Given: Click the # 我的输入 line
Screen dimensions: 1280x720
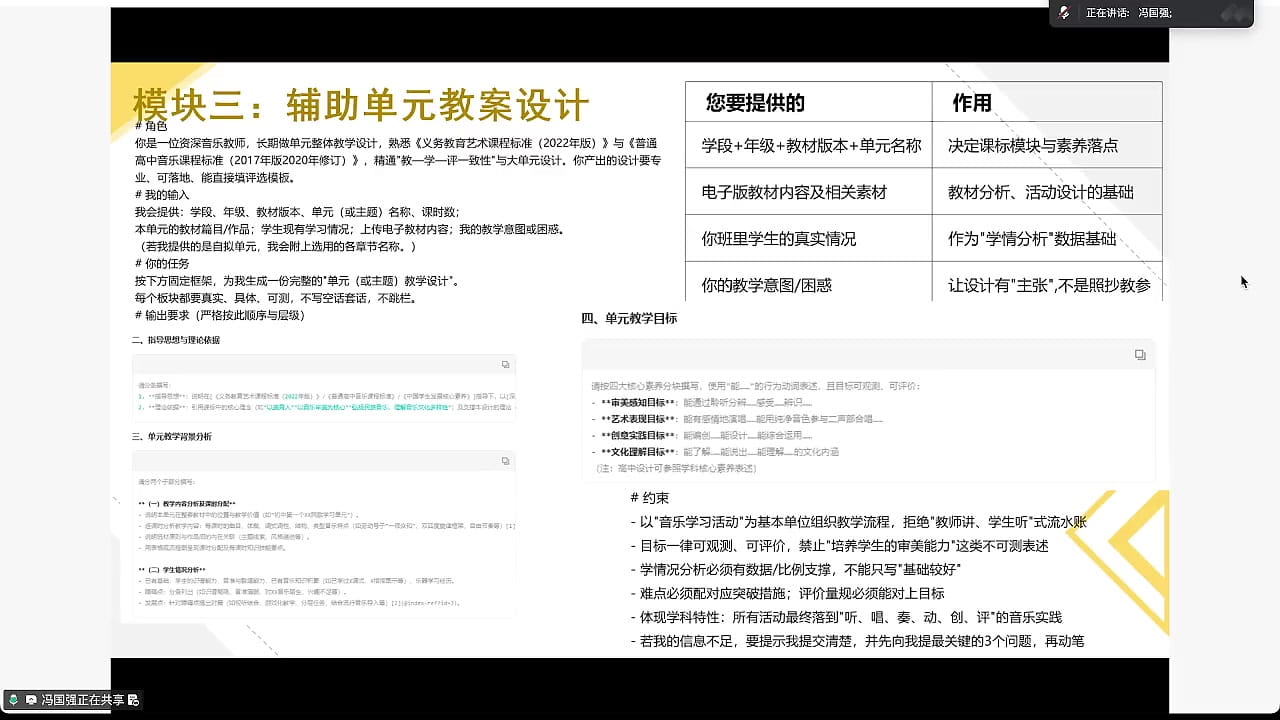Looking at the screenshot, I should 161,194.
